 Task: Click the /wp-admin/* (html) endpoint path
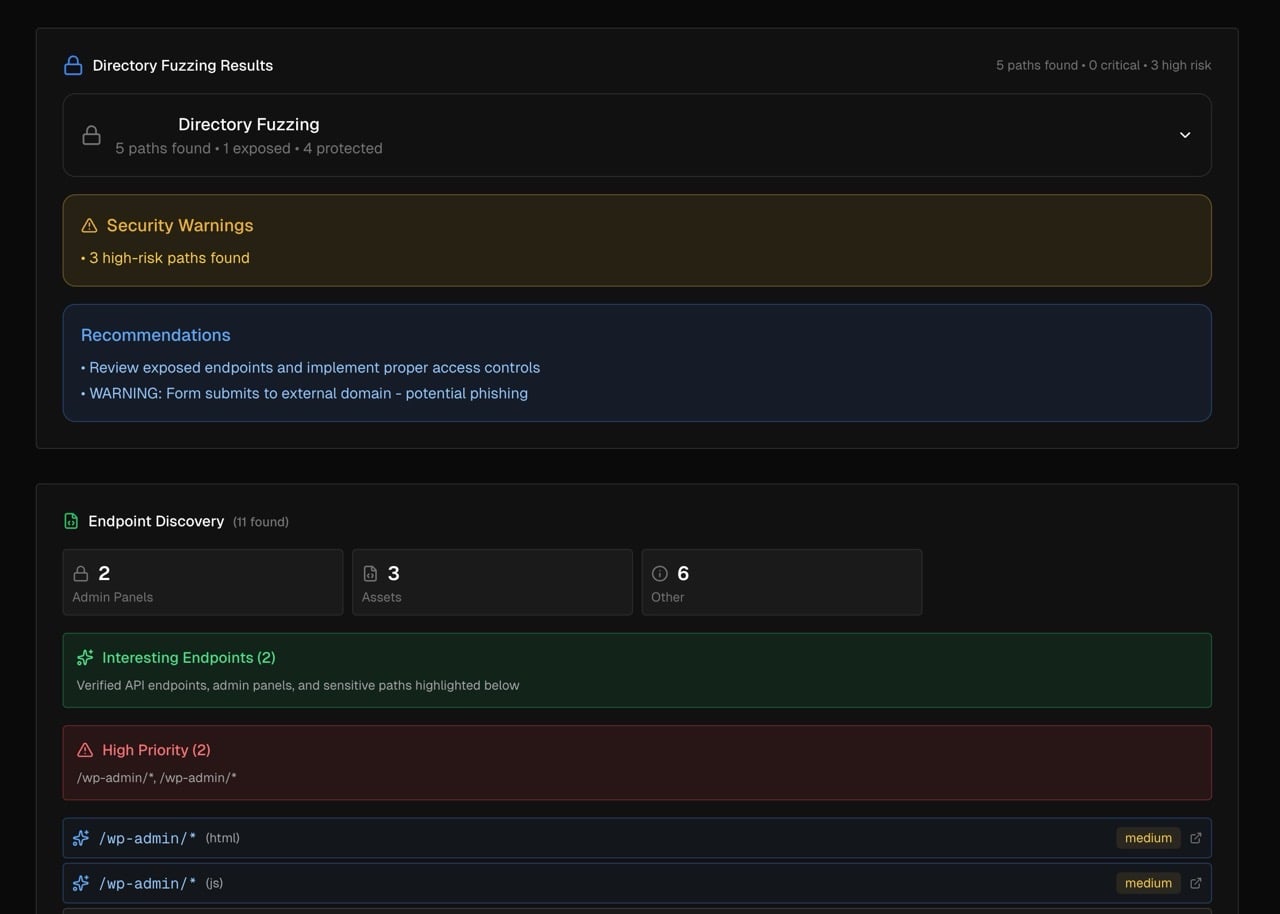point(147,838)
